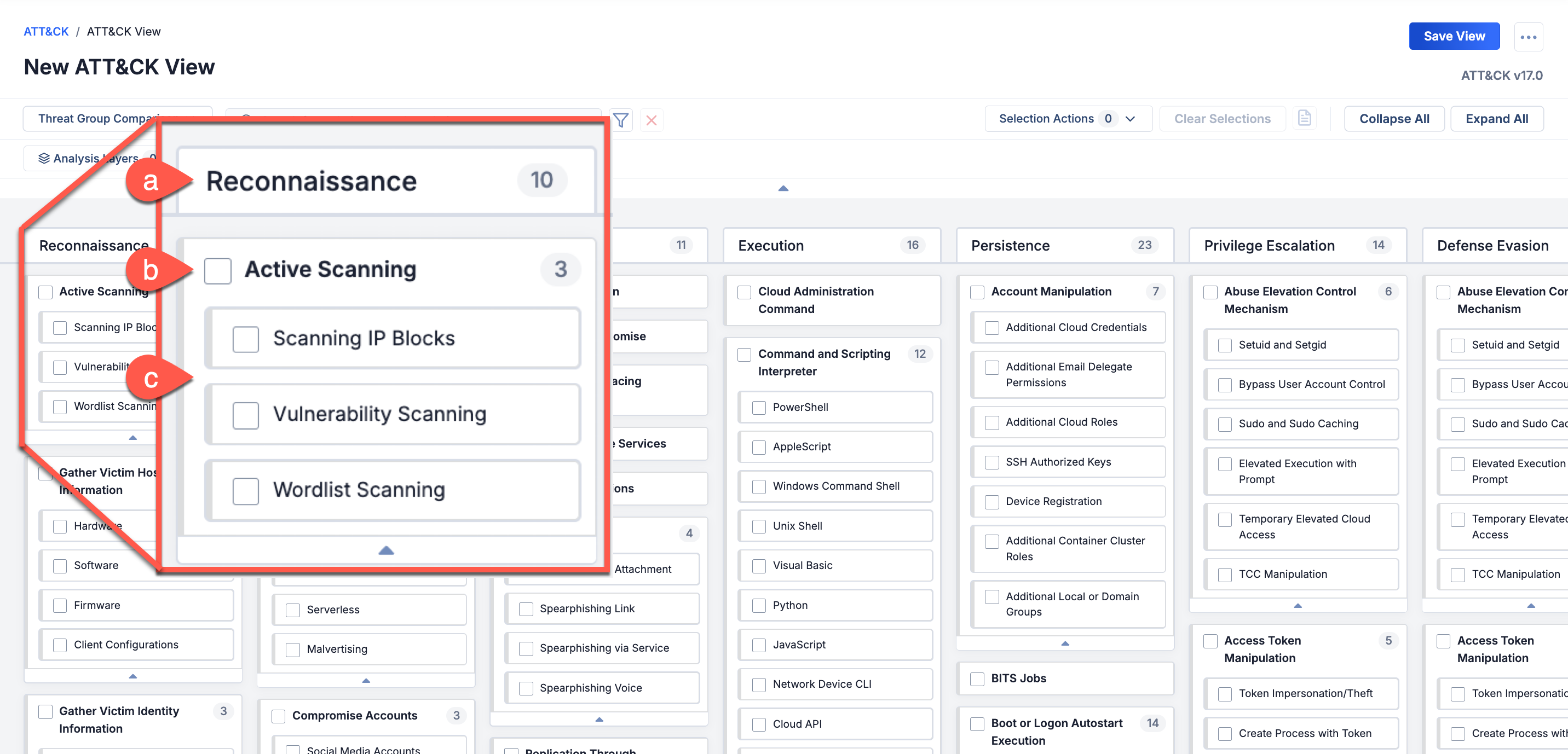This screenshot has height=754, width=1568.
Task: Click the Collapse All button
Action: [x=1393, y=119]
